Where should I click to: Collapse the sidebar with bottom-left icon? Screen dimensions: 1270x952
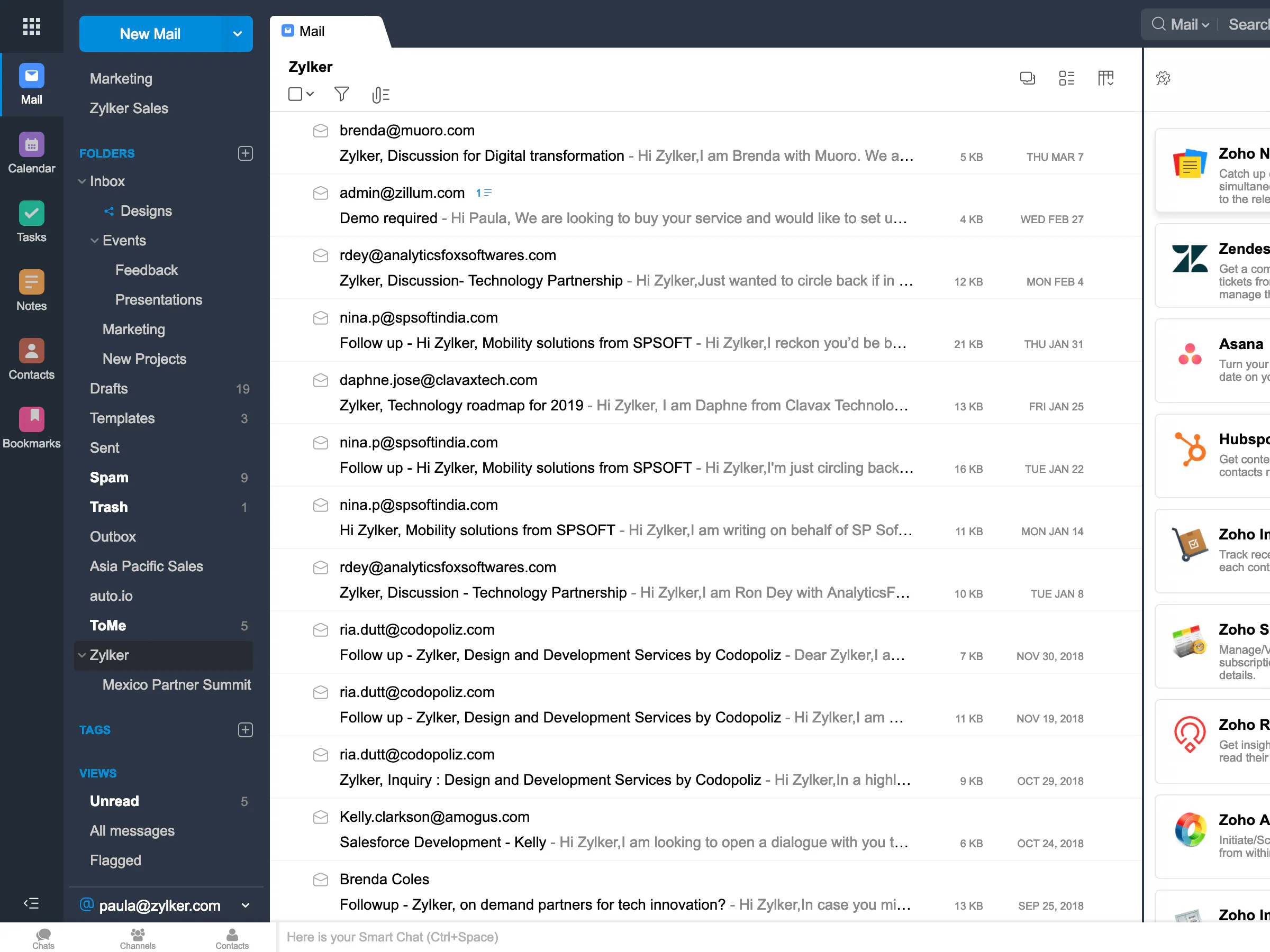31,903
